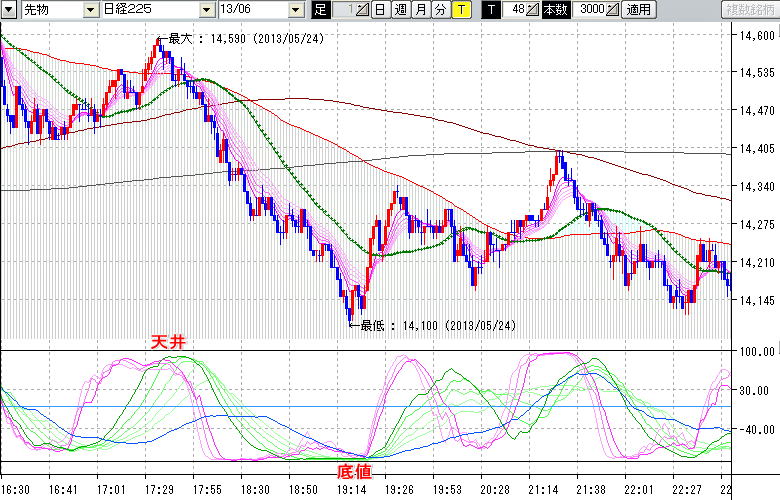
Task: Adjust the stepper beside the 48 field
Action: (534, 10)
